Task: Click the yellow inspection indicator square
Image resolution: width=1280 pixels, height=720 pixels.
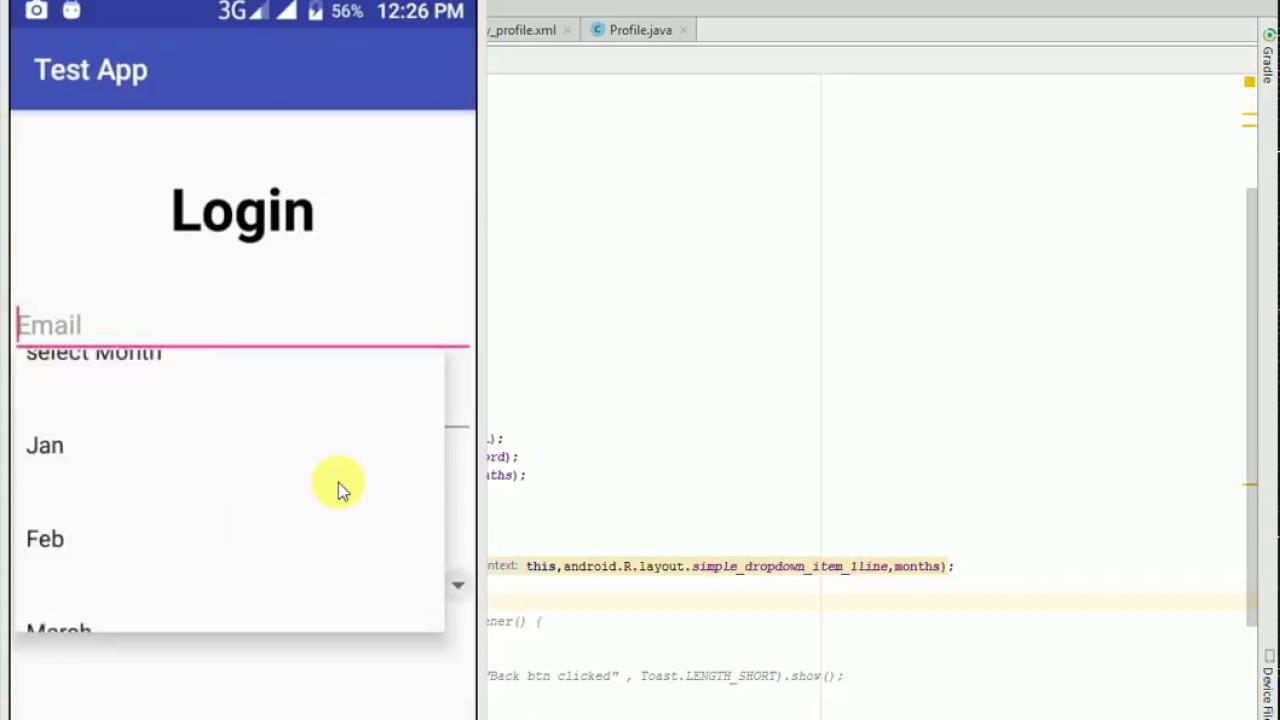Action: pos(1249,82)
